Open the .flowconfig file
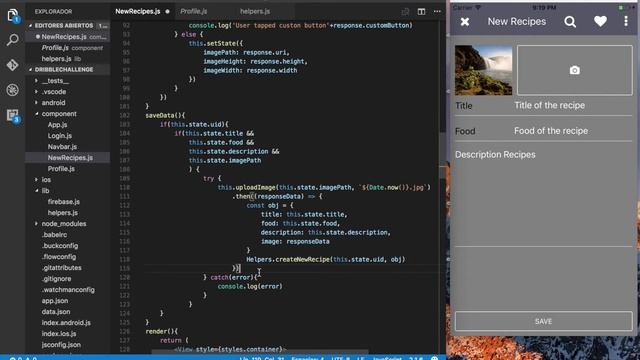 click(x=59, y=257)
